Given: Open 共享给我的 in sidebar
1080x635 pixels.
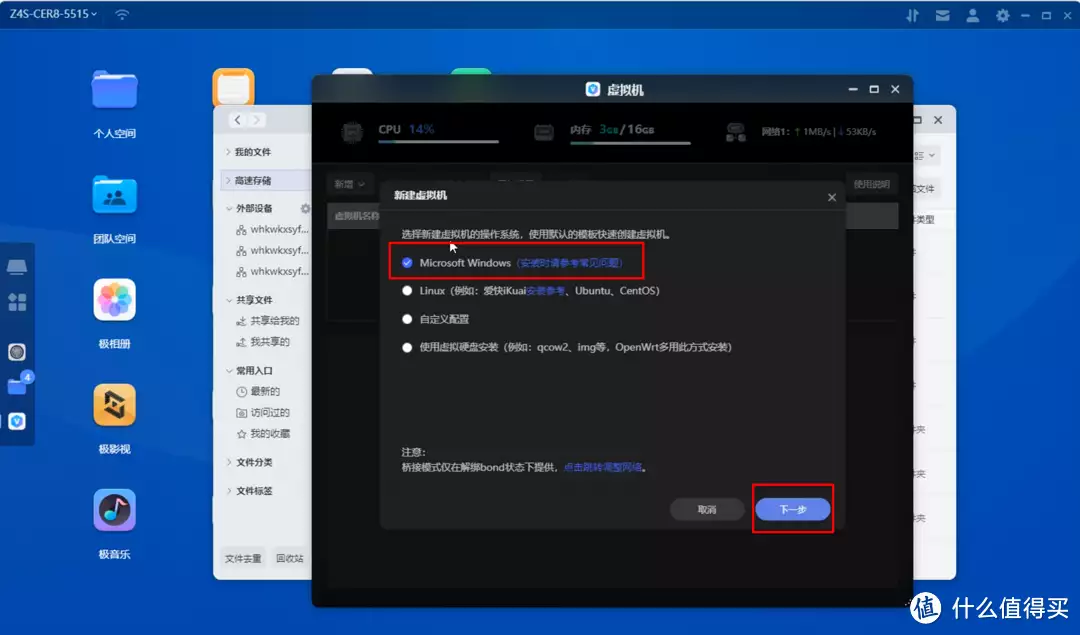Looking at the screenshot, I should (x=268, y=321).
